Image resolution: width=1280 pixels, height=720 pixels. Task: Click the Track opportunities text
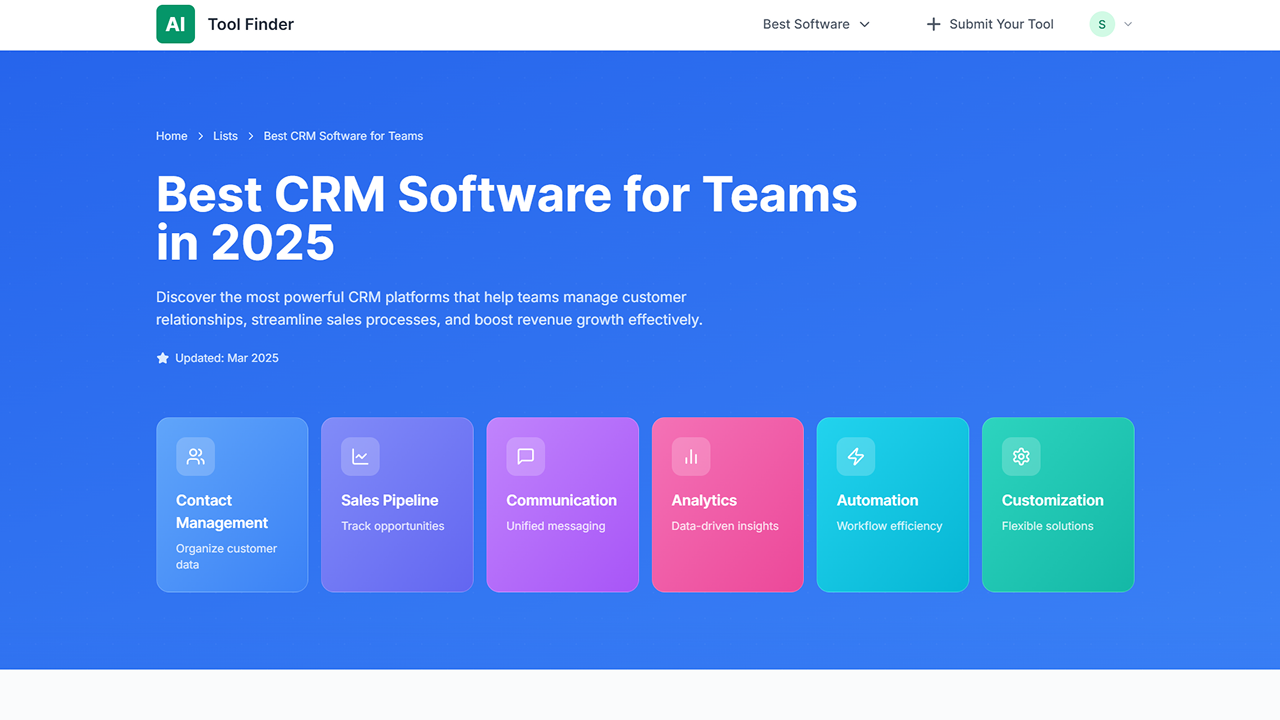pos(392,526)
